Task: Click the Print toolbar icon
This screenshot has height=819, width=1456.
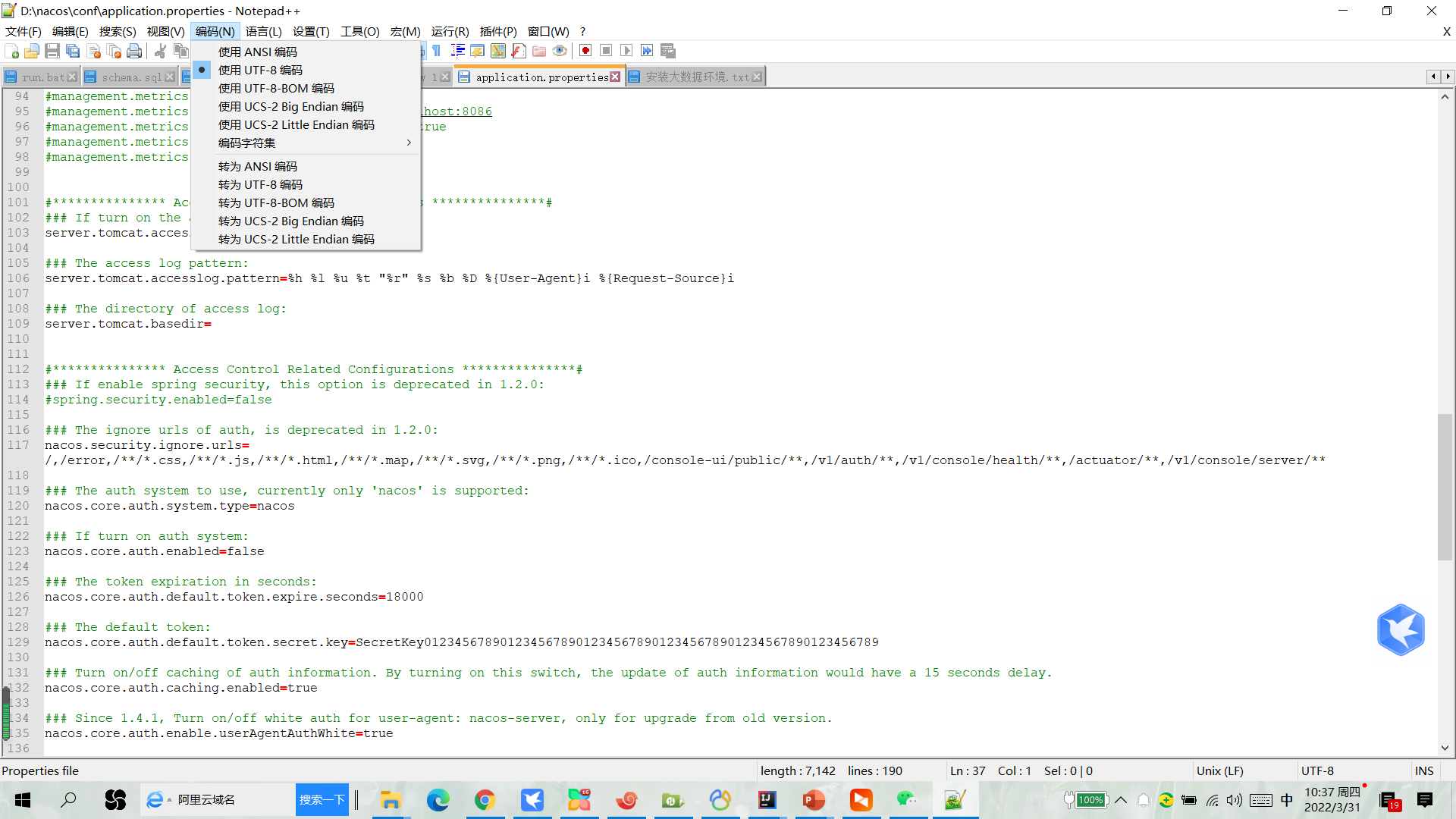Action: (134, 51)
